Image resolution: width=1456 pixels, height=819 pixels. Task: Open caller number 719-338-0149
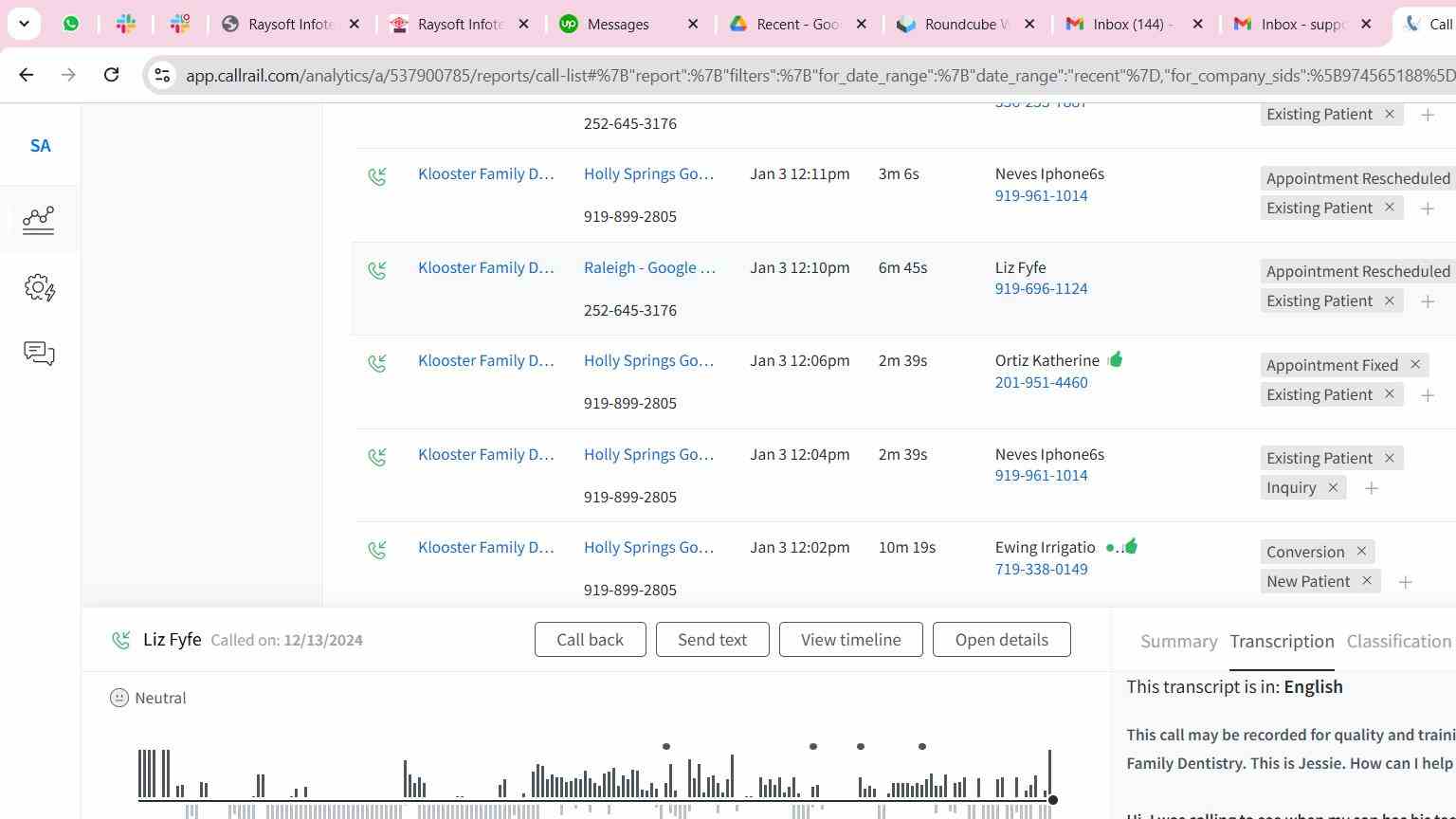point(1041,569)
